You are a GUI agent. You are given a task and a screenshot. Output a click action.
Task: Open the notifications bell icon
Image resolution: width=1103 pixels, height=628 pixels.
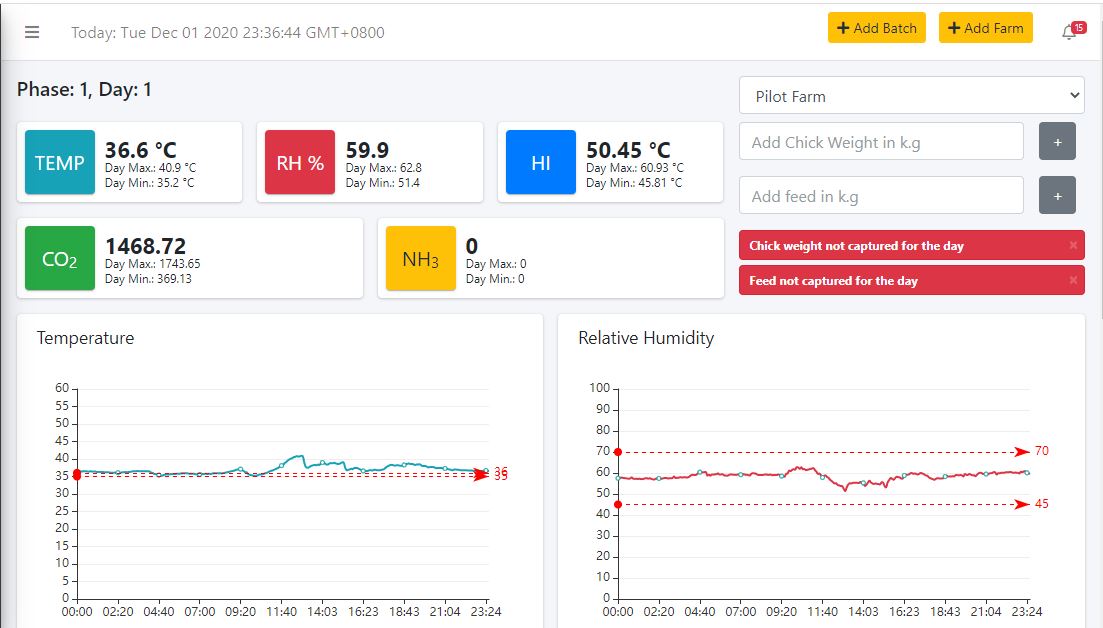(x=1069, y=32)
